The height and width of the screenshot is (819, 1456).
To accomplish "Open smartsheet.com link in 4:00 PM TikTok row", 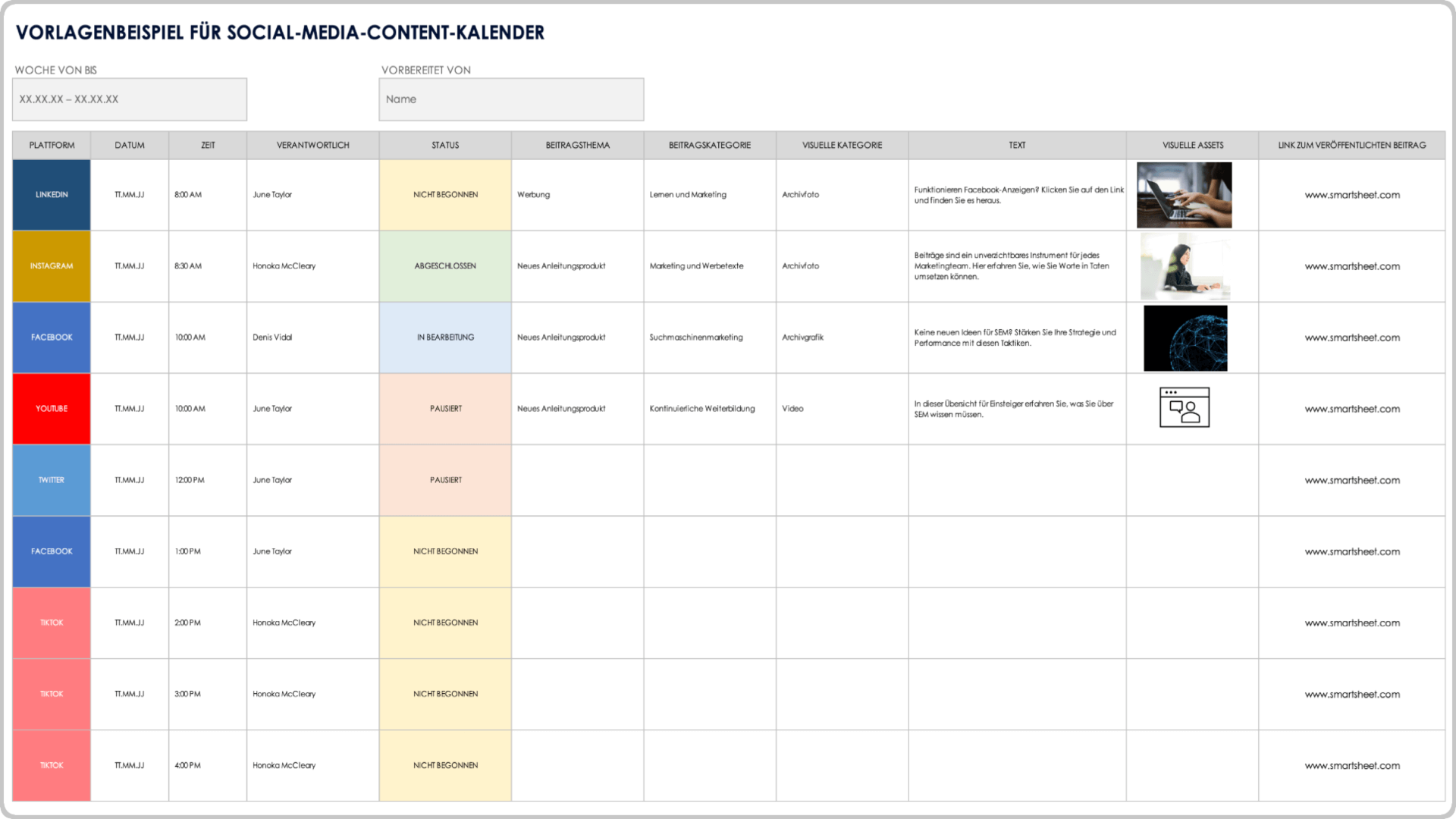I will click(1352, 765).
